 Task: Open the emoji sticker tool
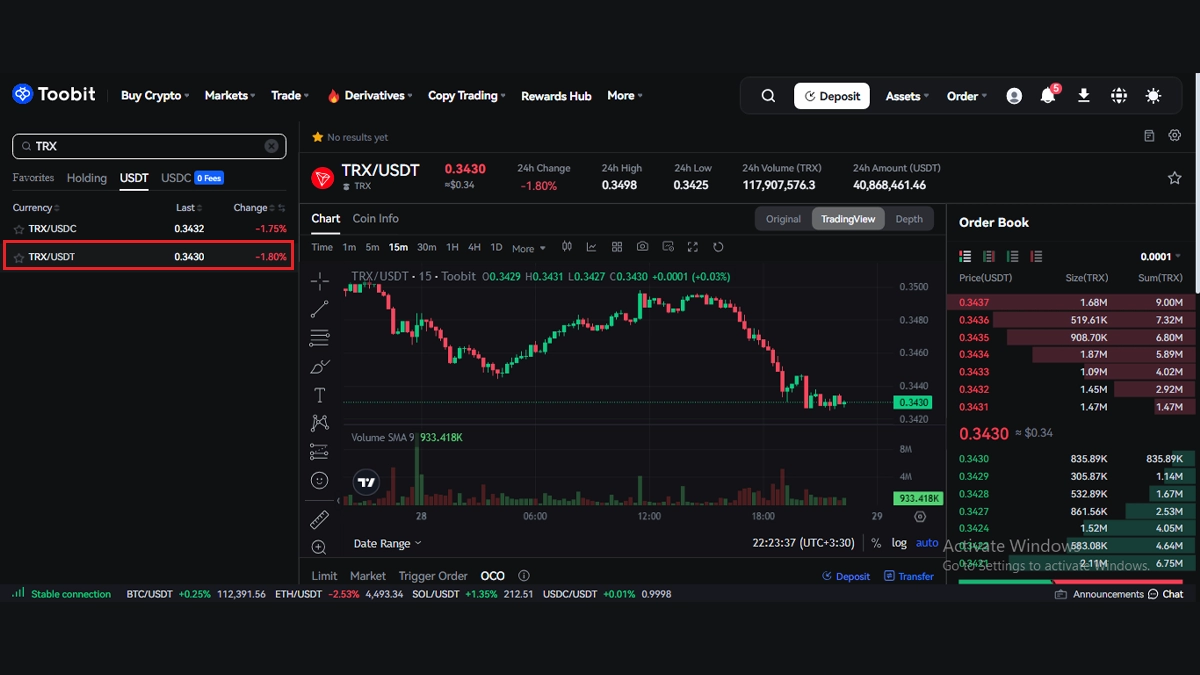click(x=319, y=481)
